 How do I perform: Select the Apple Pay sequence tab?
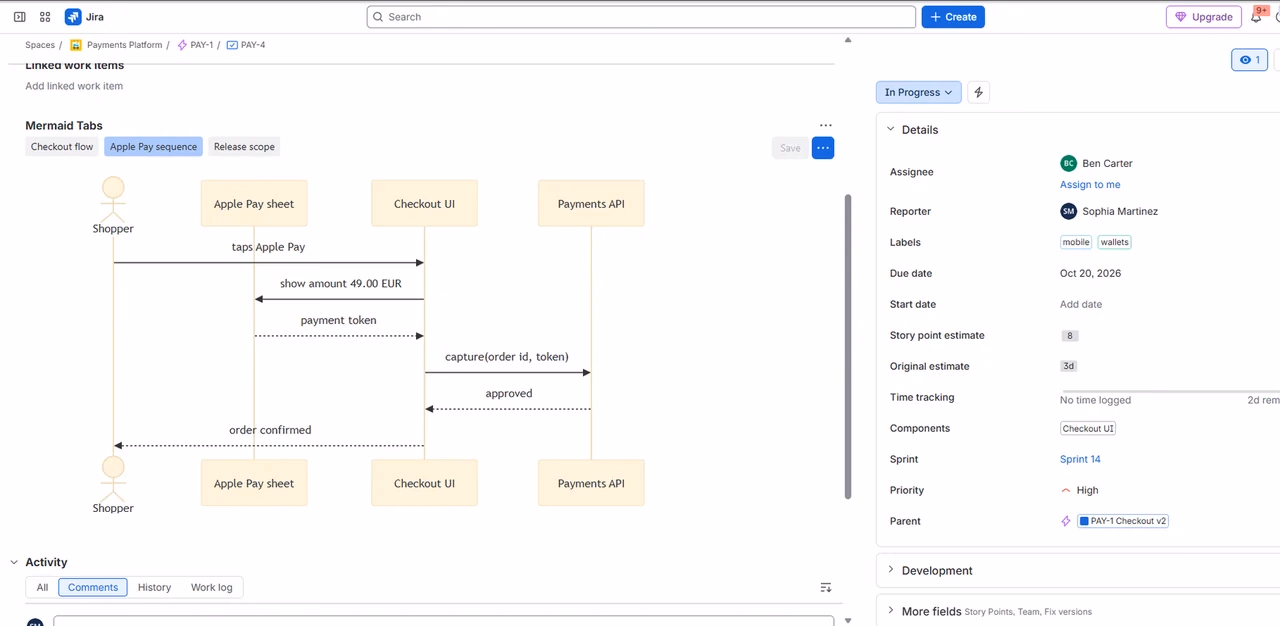coord(153,147)
